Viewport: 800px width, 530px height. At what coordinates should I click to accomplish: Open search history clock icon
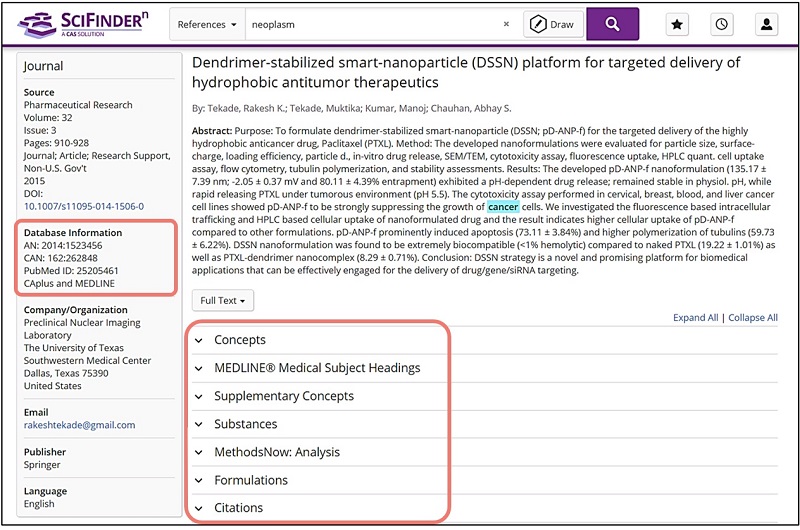tap(722, 24)
